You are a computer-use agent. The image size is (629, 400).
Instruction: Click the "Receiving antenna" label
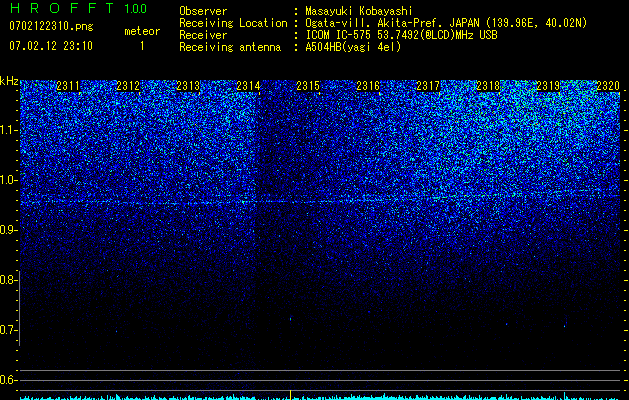pos(230,47)
